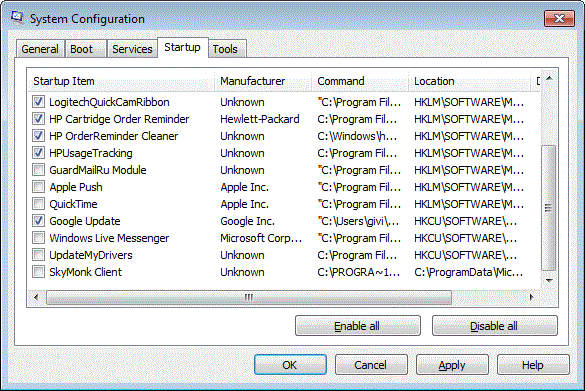Image resolution: width=585 pixels, height=391 pixels.
Task: Click the vertical scrollbar thumb
Action: pos(549,207)
